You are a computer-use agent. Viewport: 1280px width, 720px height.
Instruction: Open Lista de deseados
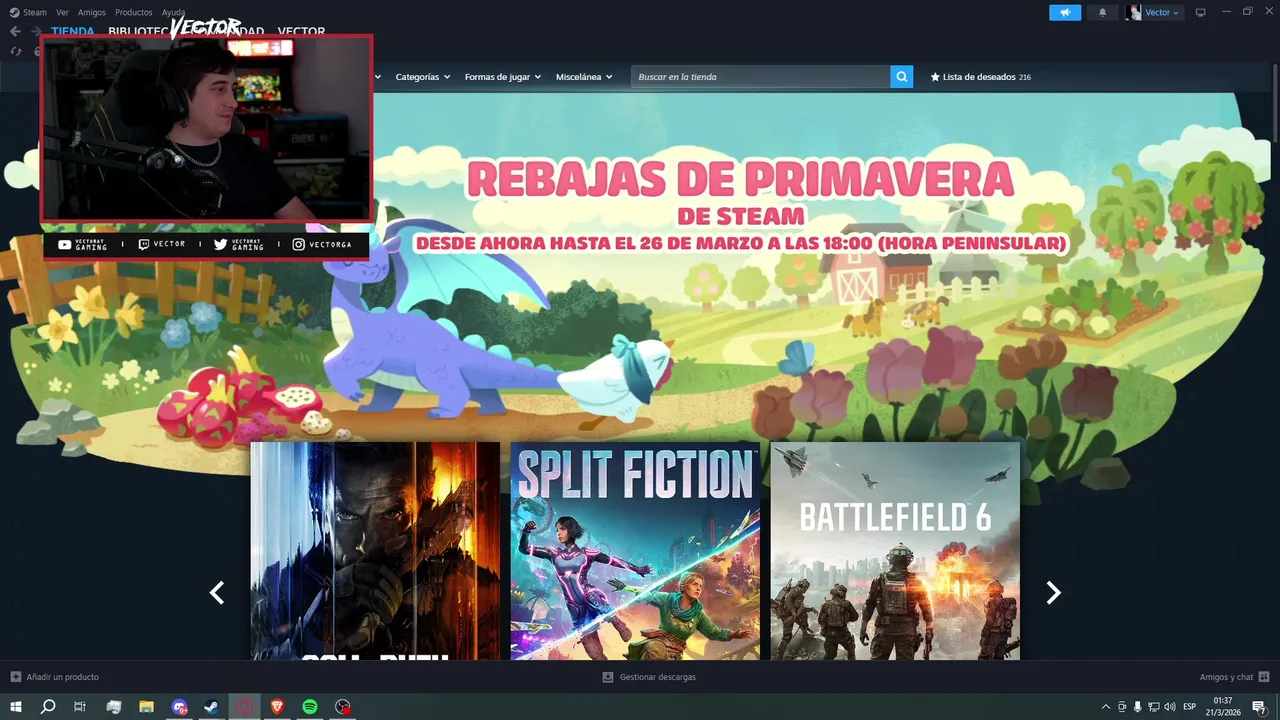(x=980, y=77)
